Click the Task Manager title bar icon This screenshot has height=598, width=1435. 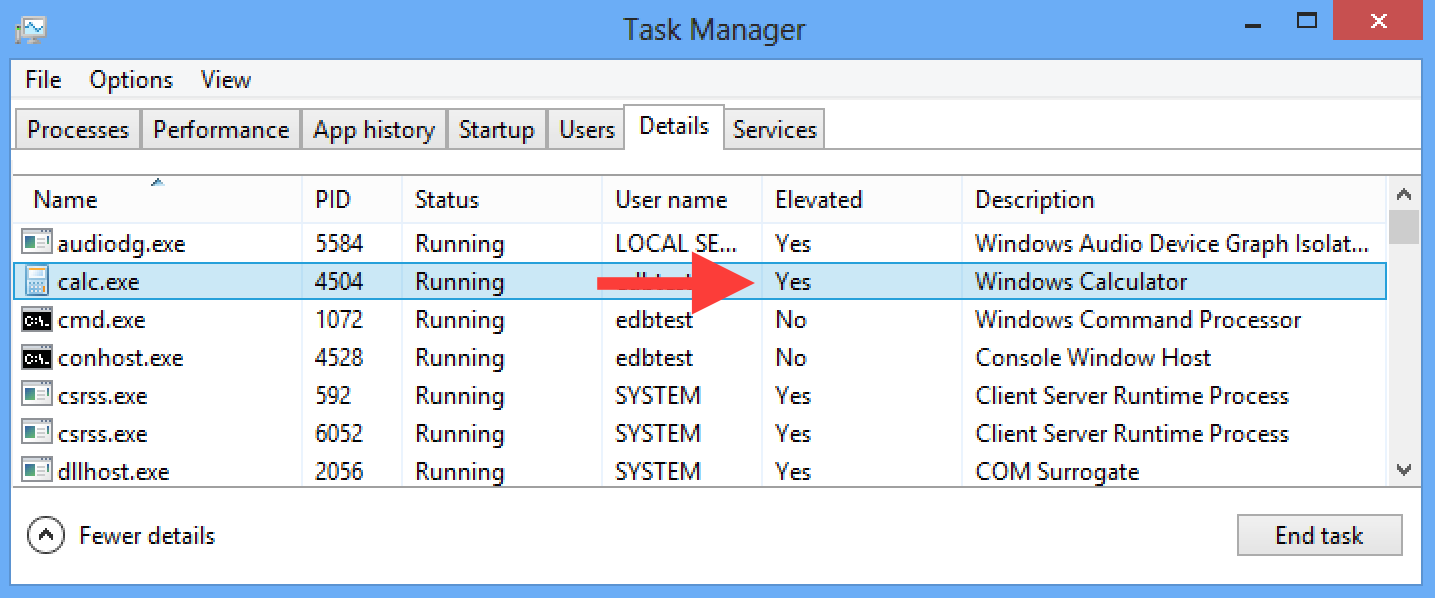pos(31,28)
